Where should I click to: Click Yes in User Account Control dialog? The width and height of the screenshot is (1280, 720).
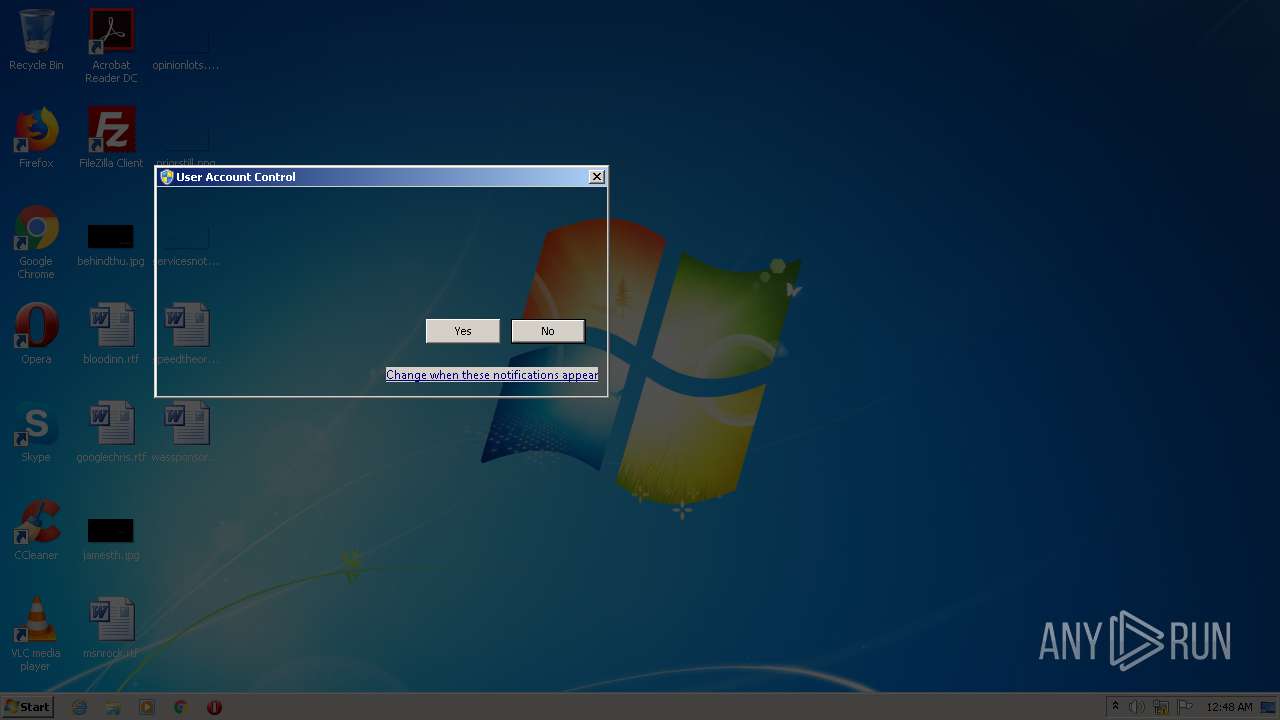[462, 331]
